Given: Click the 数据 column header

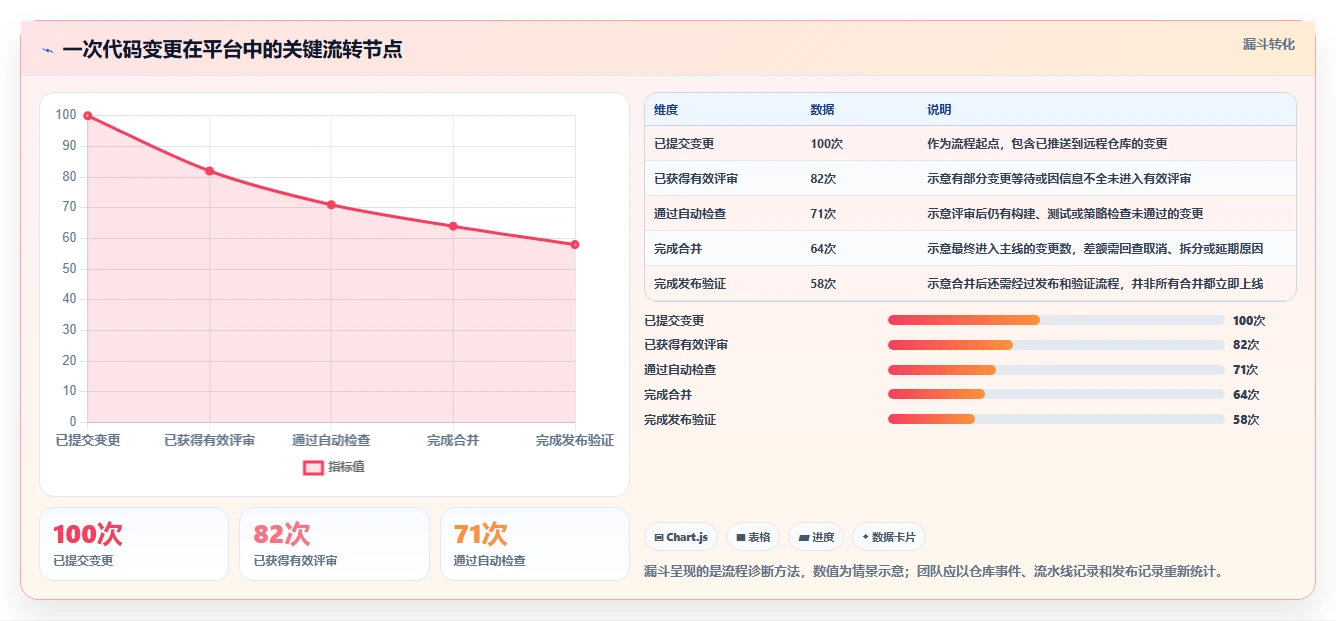Looking at the screenshot, I should 822,110.
